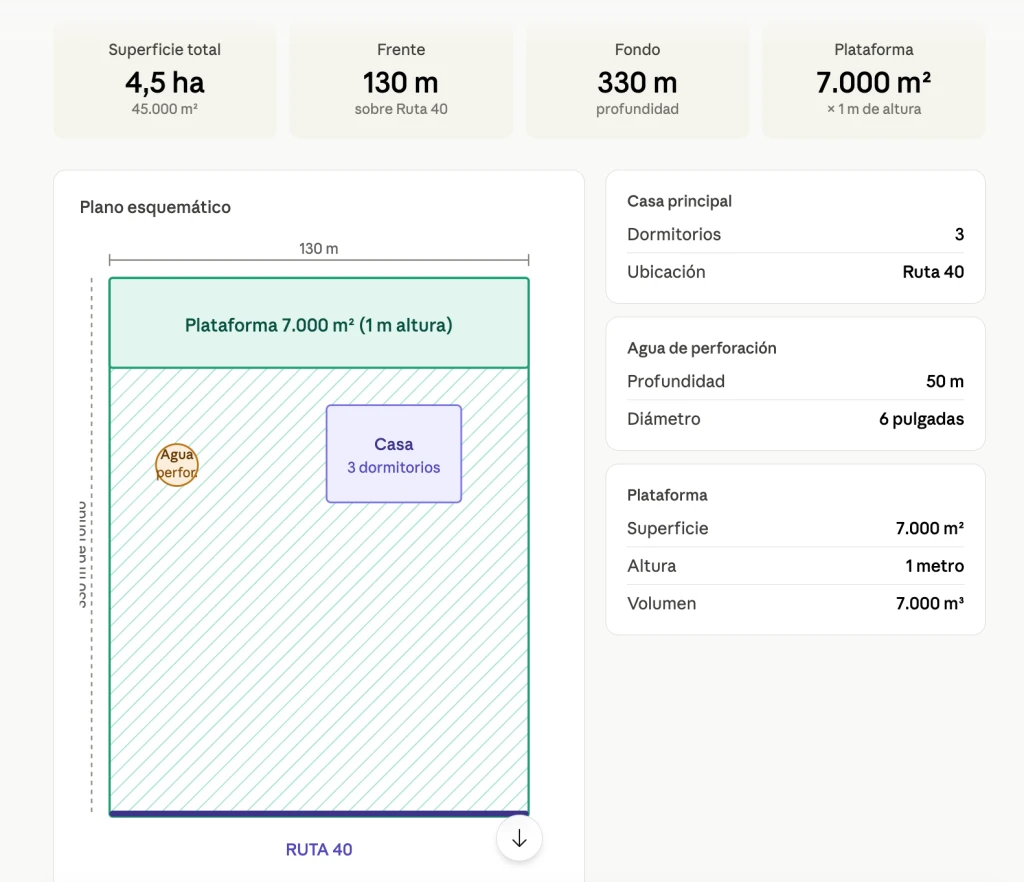This screenshot has width=1024, height=882.
Task: Click the 130 m width dimension label
Action: [x=319, y=248]
